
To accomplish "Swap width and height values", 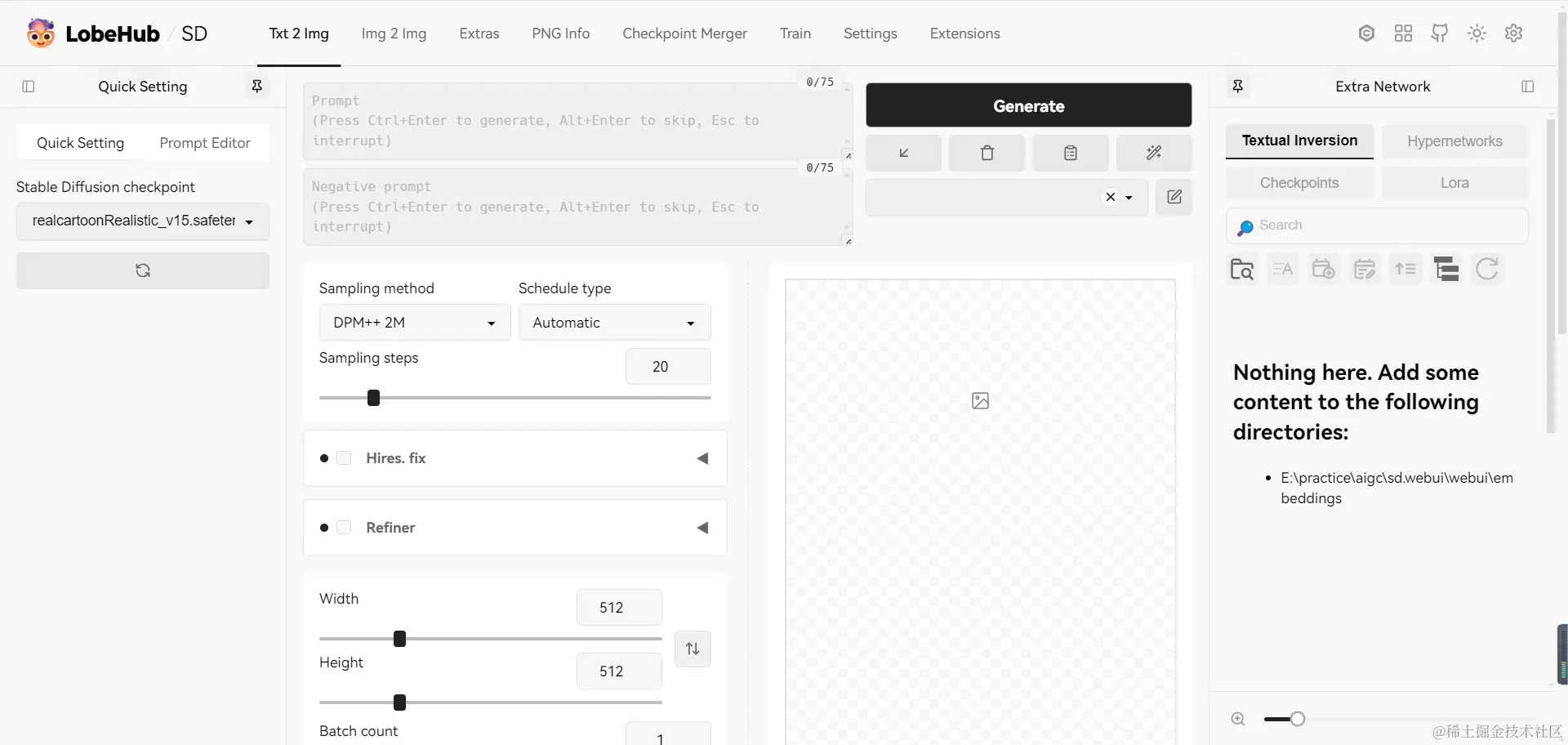I will click(x=693, y=649).
